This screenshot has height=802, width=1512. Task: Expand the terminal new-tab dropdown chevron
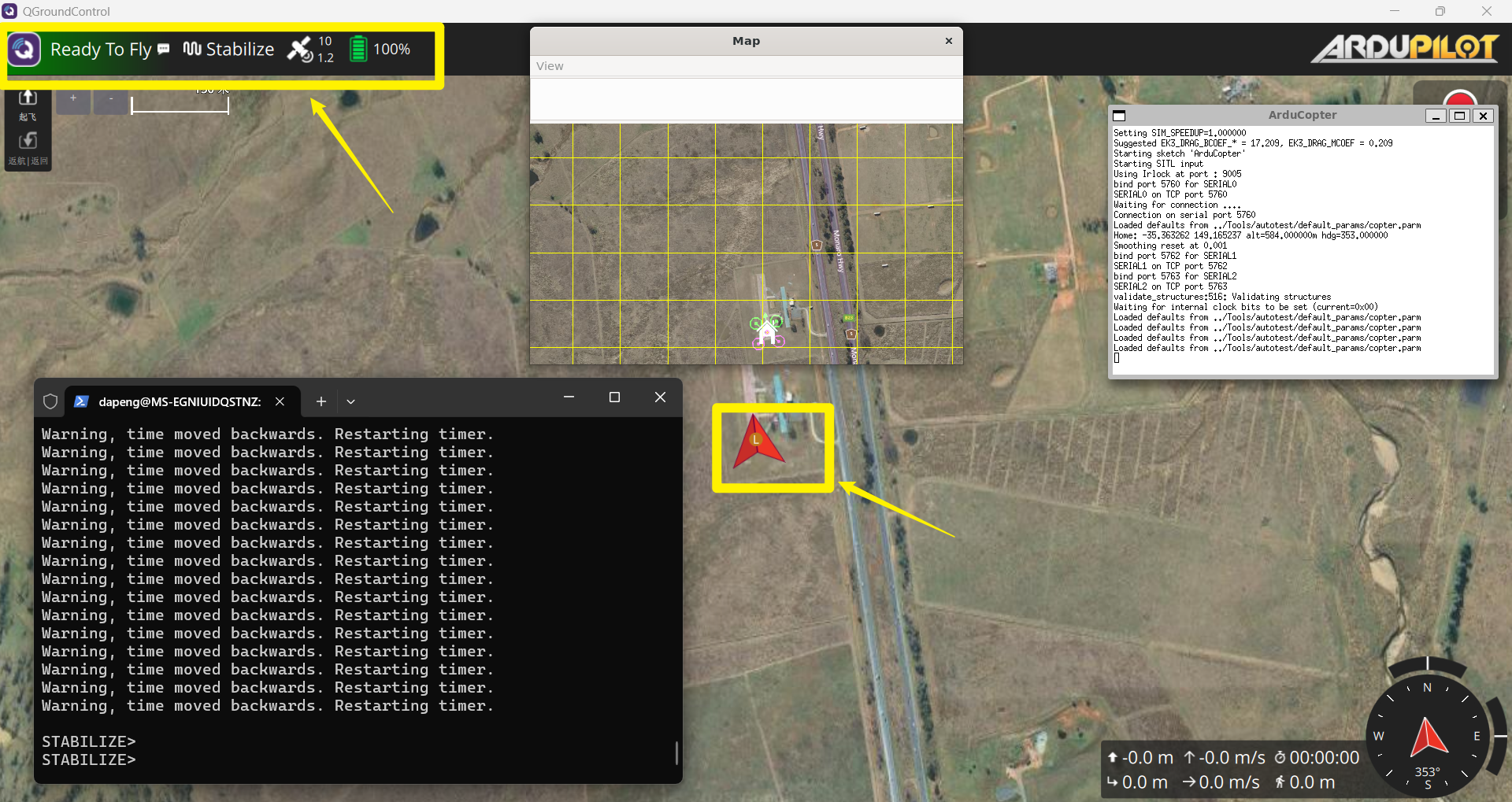click(351, 401)
